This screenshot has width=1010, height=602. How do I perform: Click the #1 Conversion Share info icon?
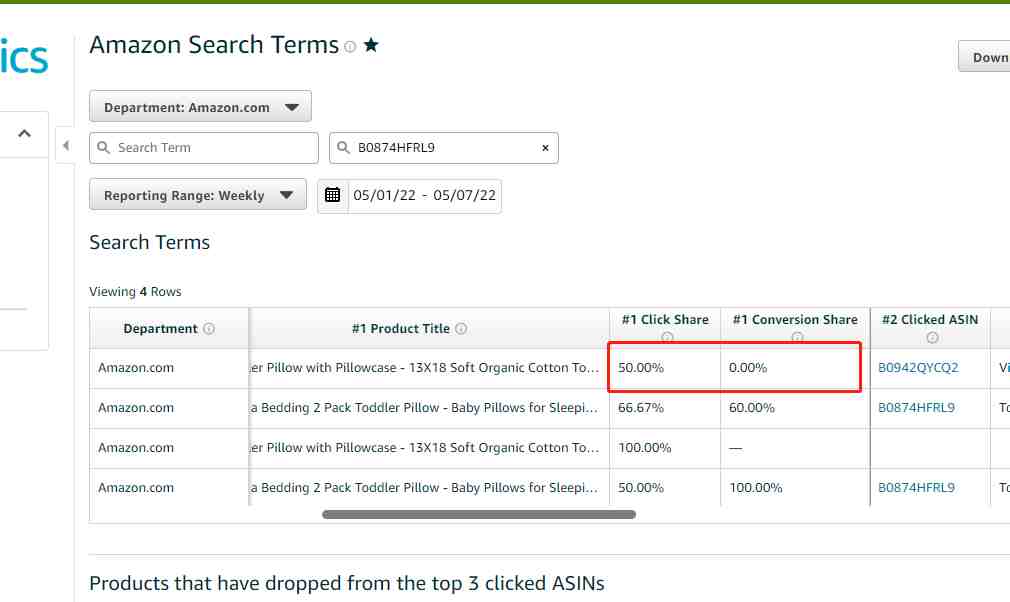pos(797,337)
